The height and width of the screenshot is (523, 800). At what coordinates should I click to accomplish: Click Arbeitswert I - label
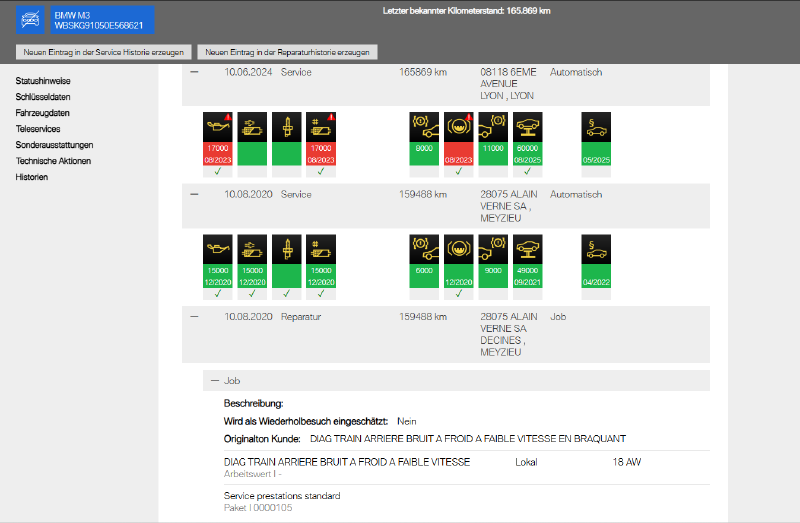pos(253,474)
